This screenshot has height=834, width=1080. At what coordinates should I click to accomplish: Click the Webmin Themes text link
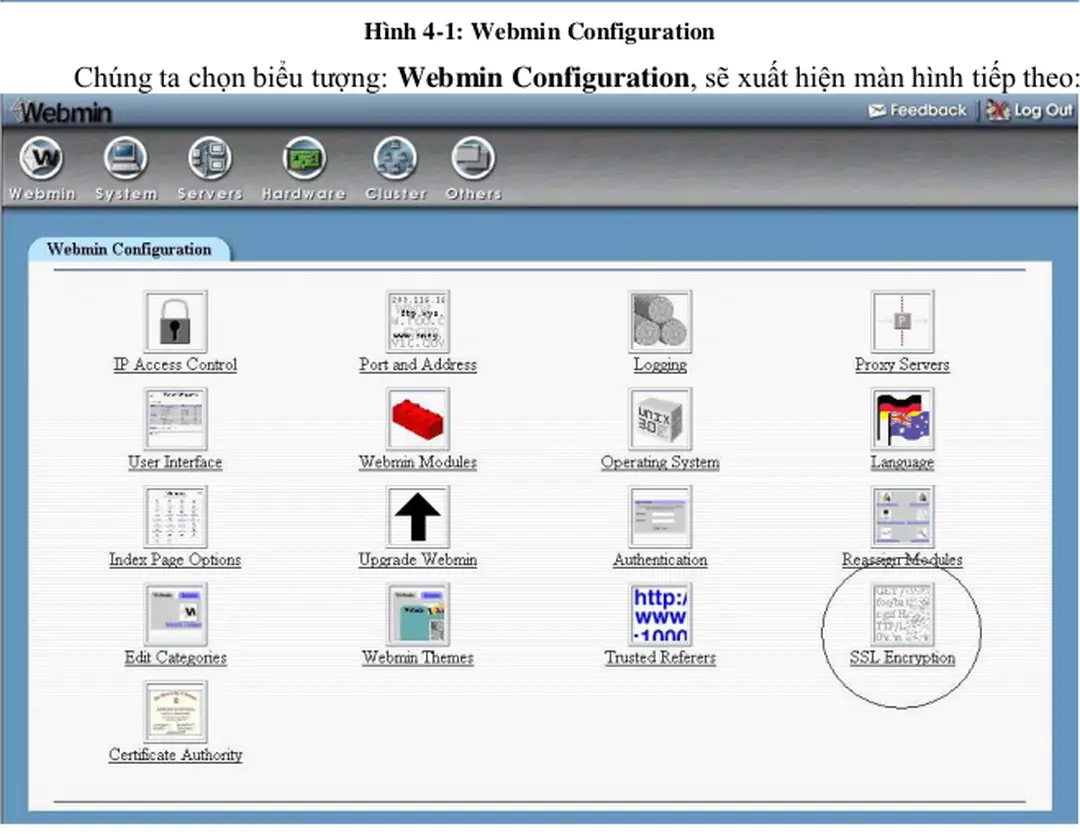(x=418, y=658)
